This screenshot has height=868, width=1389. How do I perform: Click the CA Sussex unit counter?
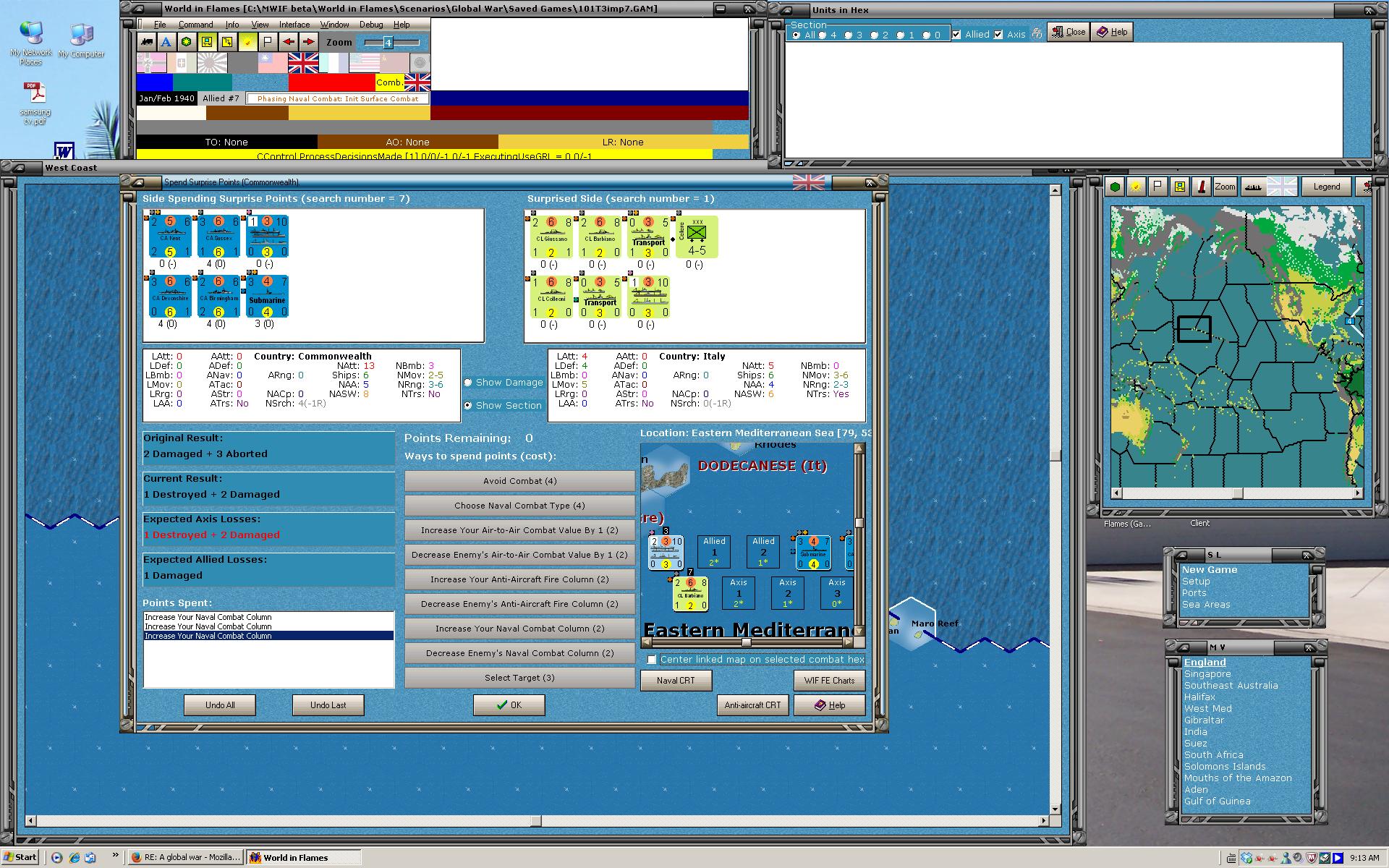[218, 237]
